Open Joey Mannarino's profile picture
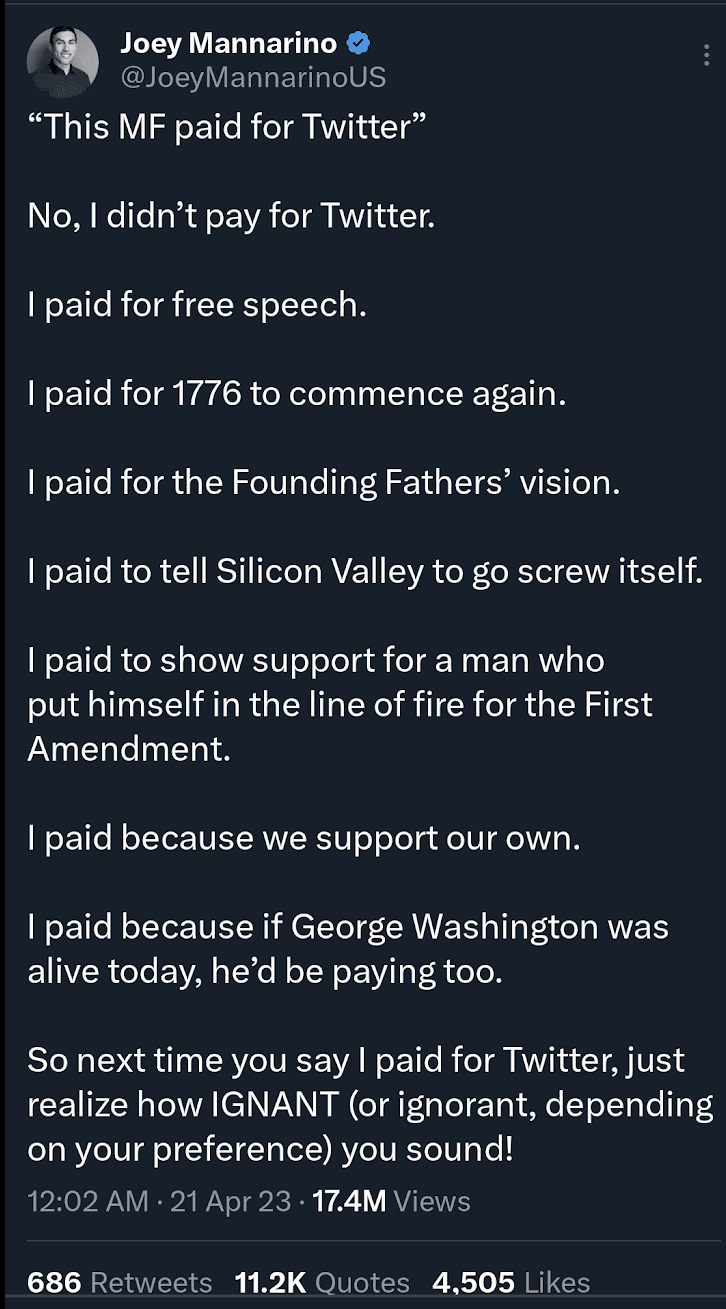The height and width of the screenshot is (1309, 726). tap(63, 62)
